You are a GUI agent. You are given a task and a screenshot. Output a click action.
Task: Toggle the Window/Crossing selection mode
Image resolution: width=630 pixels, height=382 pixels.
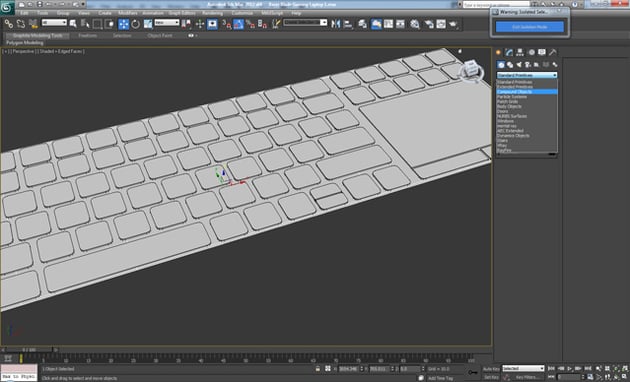pyautogui.click(x=109, y=24)
